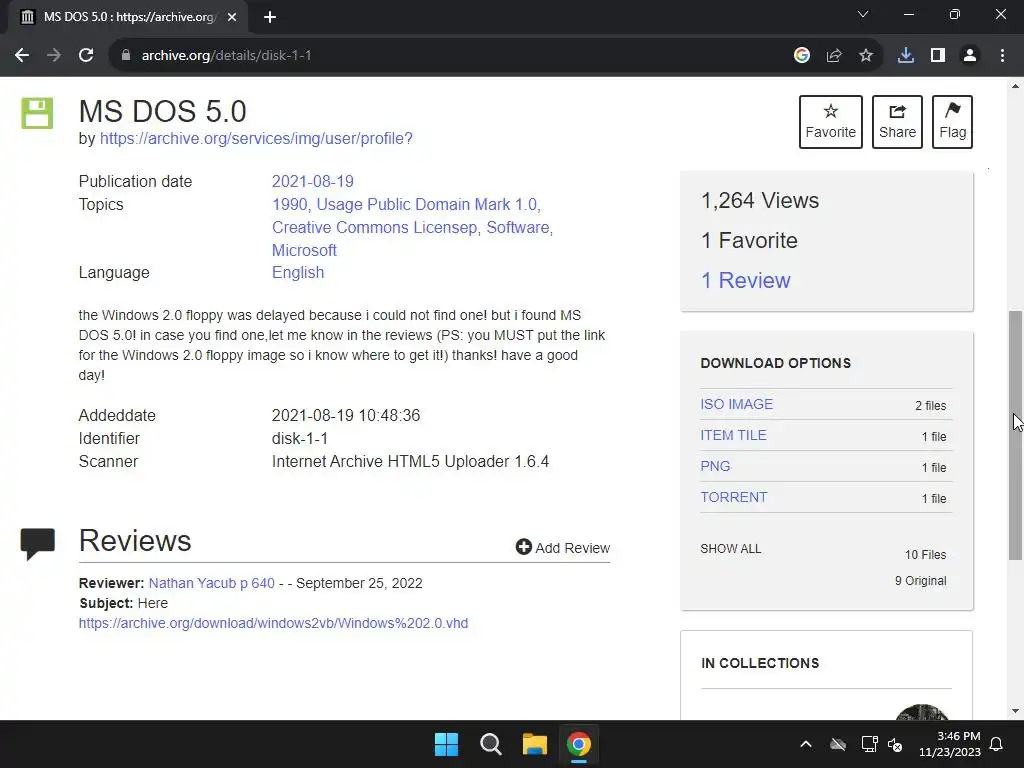Open notifications bell in the taskbar
The height and width of the screenshot is (768, 1024).
coord(997,744)
